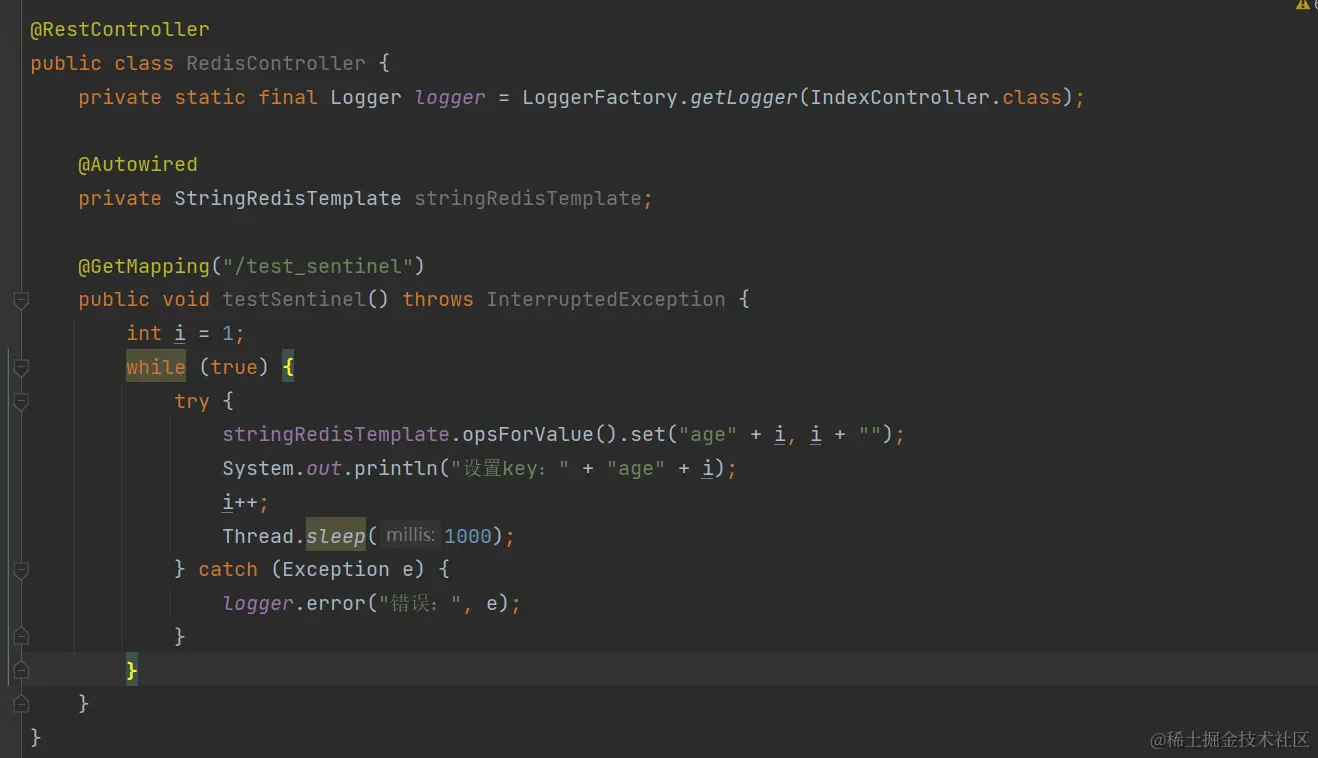Click the println method call
The image size is (1318, 758).
click(x=396, y=469)
